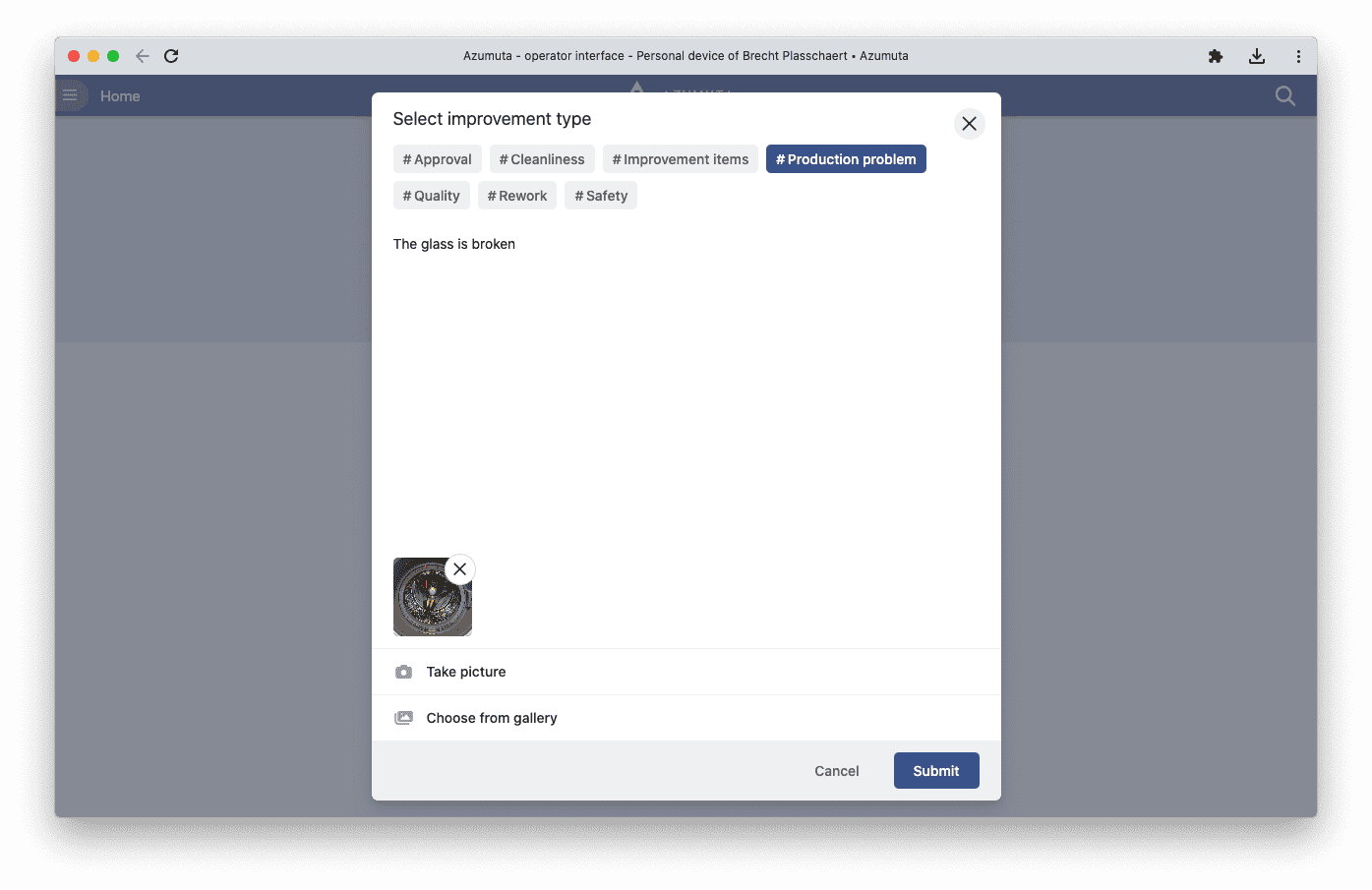Click the search magnifier icon
The width and height of the screenshot is (1372, 890).
(x=1284, y=95)
